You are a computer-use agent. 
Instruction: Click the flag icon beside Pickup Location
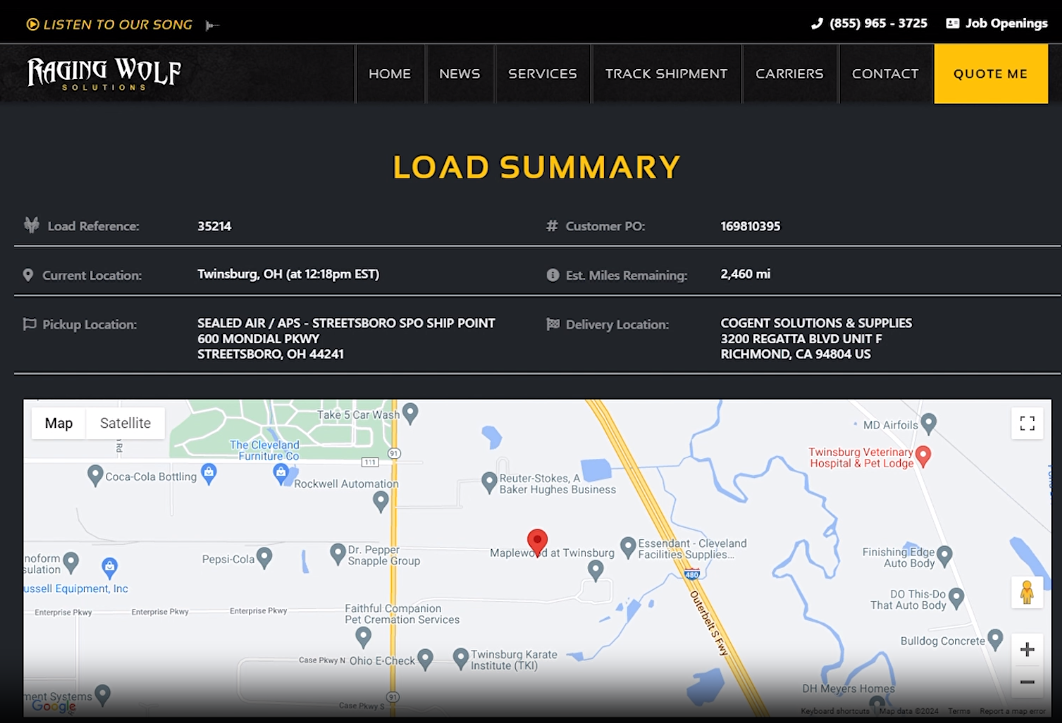coord(29,324)
